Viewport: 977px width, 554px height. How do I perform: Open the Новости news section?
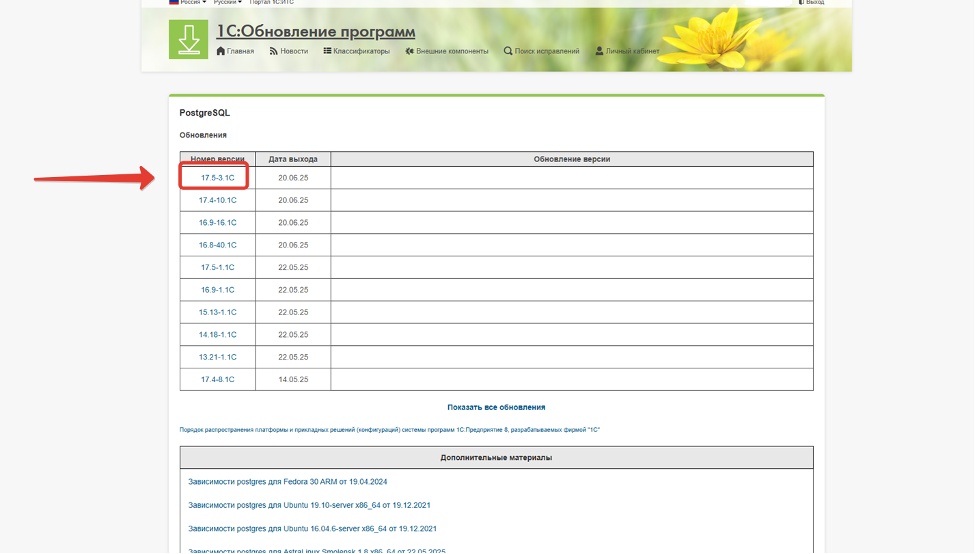pyautogui.click(x=289, y=51)
